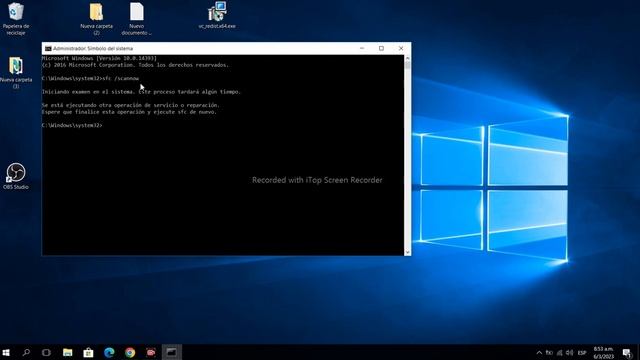The width and height of the screenshot is (640, 360).
Task: Open the Papelera de reciclaje desktop icon
Action: tap(16, 18)
